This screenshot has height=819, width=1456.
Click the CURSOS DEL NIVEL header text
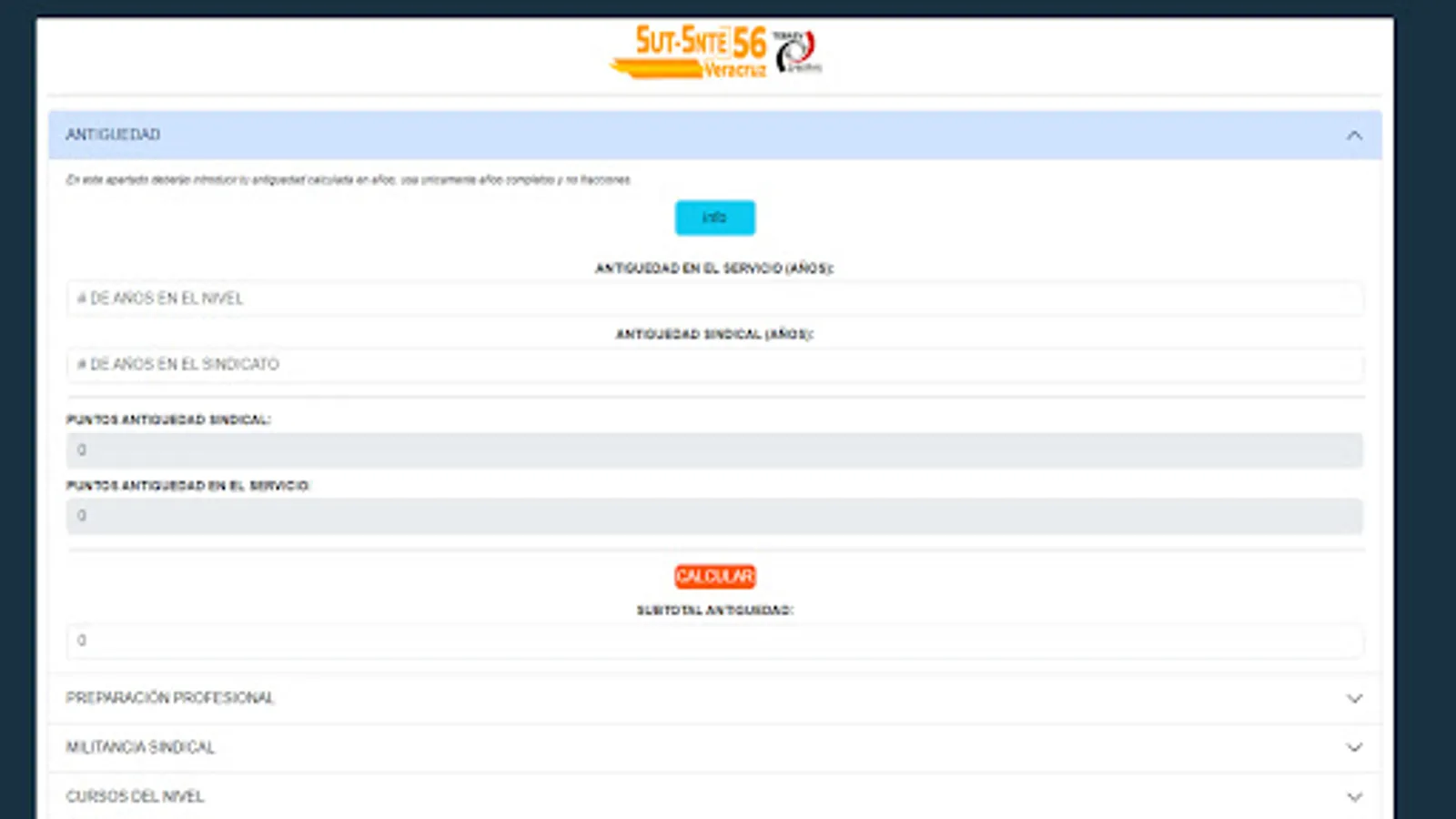click(x=135, y=795)
